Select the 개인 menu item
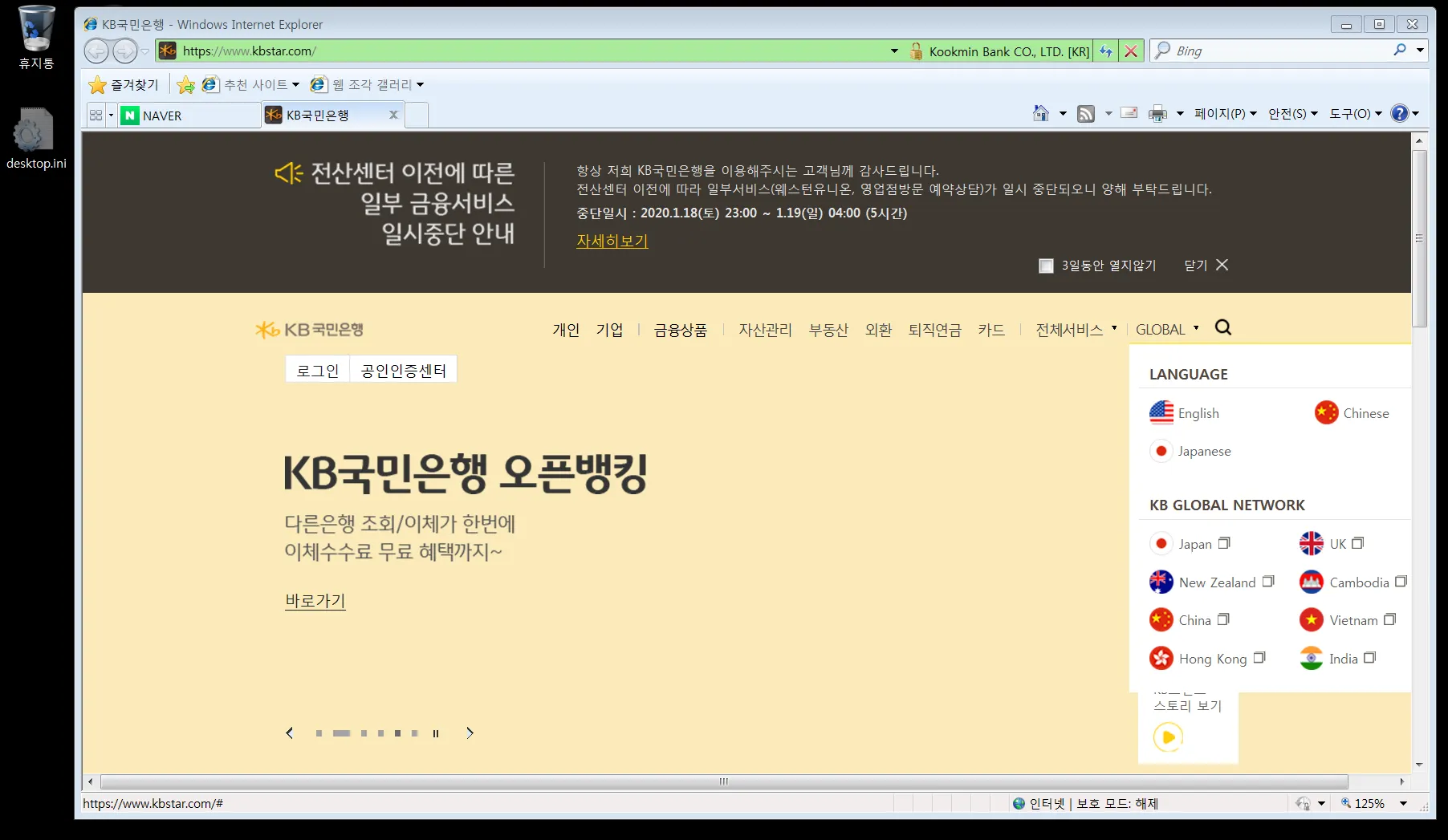 pos(566,330)
